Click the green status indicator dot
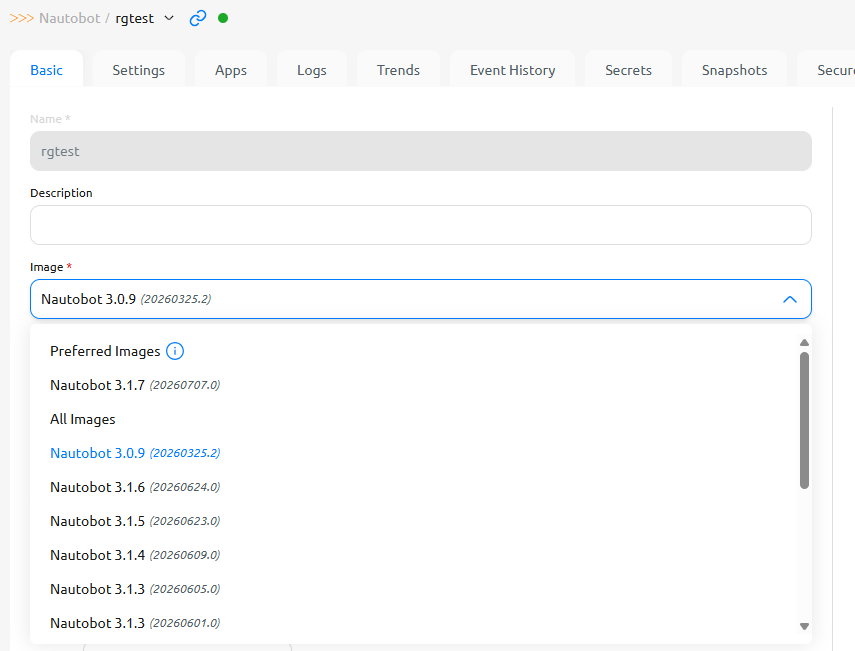The width and height of the screenshot is (855, 651). click(x=222, y=18)
